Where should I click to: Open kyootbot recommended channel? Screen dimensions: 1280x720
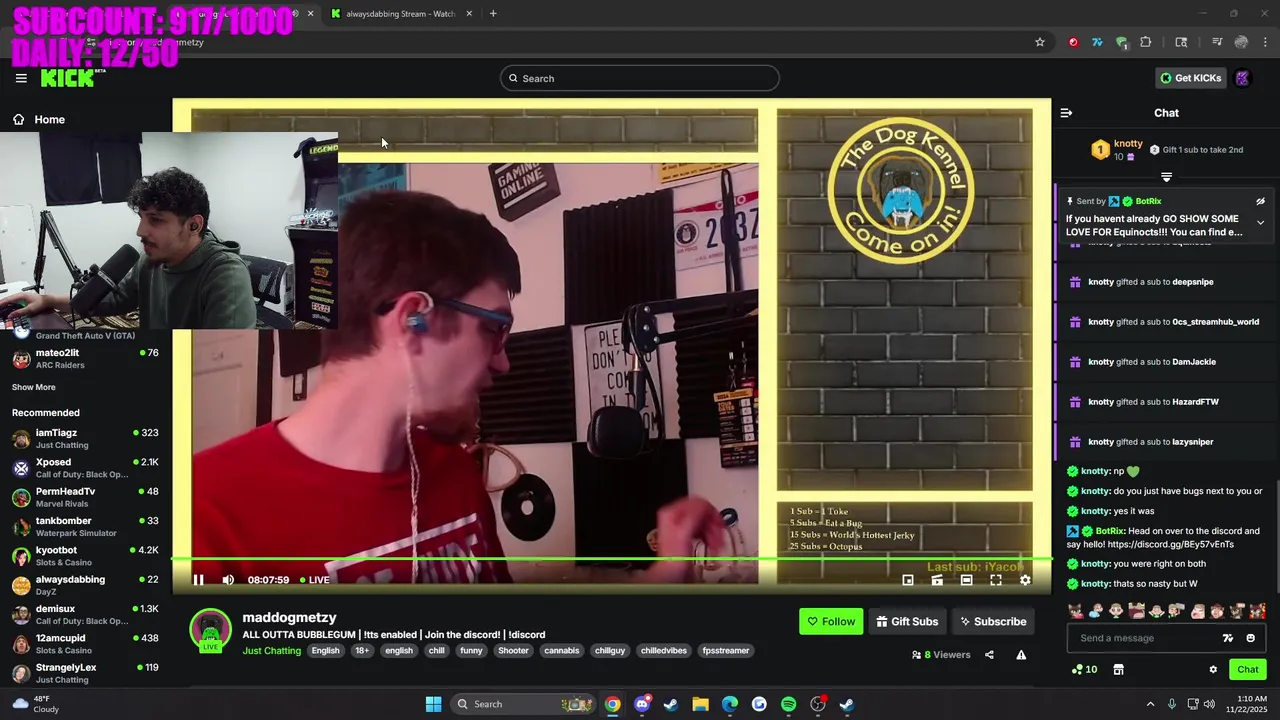click(x=86, y=556)
